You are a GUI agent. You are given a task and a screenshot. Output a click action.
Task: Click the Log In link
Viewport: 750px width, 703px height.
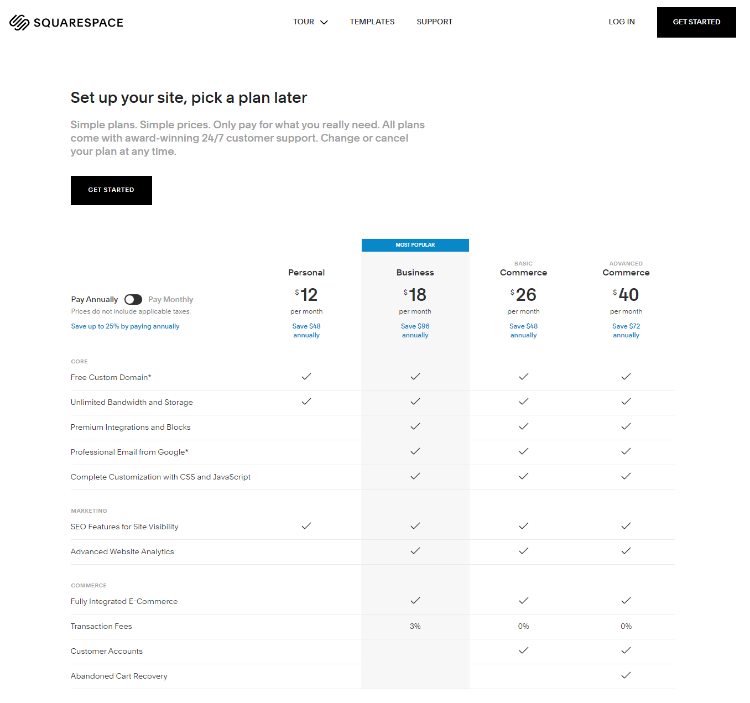[621, 22]
